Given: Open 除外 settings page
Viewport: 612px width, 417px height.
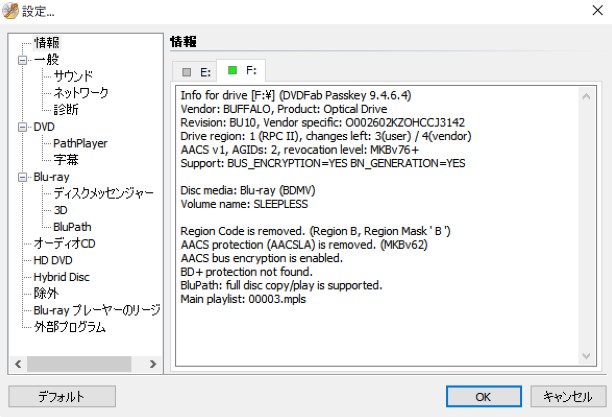Looking at the screenshot, I should point(46,293).
